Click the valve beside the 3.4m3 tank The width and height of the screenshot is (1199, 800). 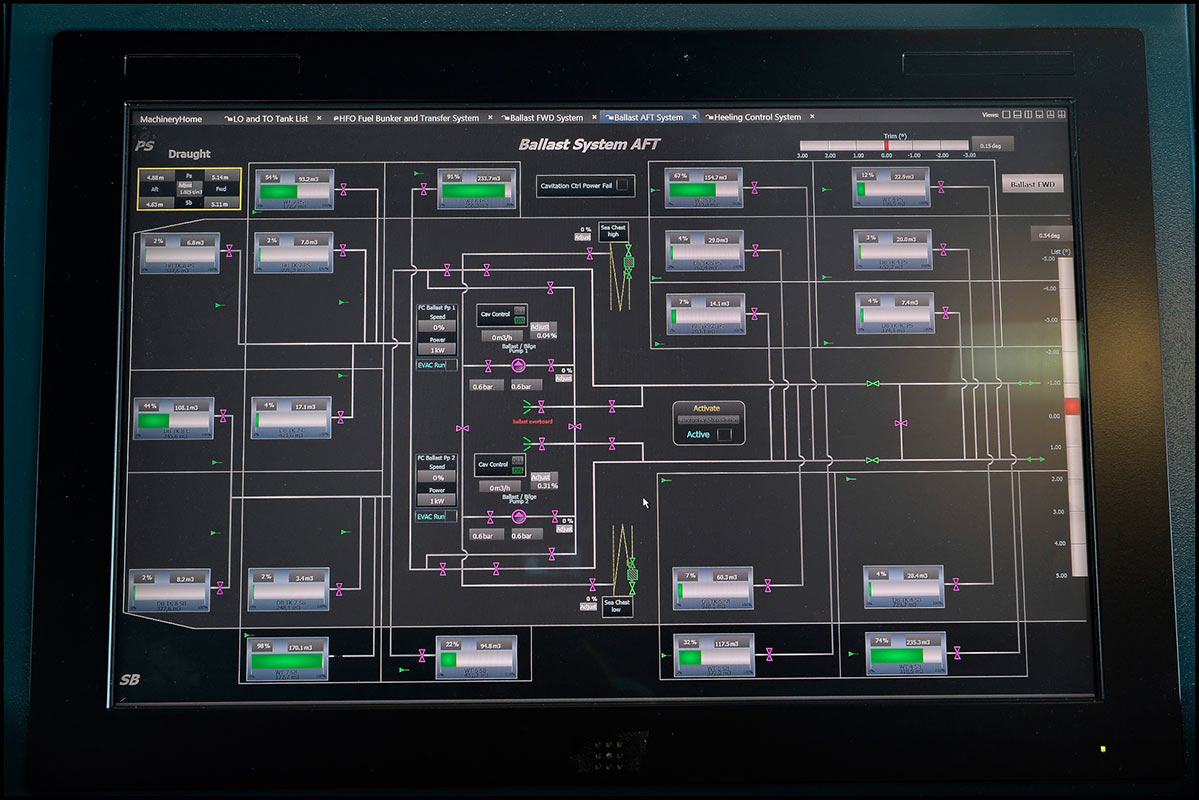[339, 589]
